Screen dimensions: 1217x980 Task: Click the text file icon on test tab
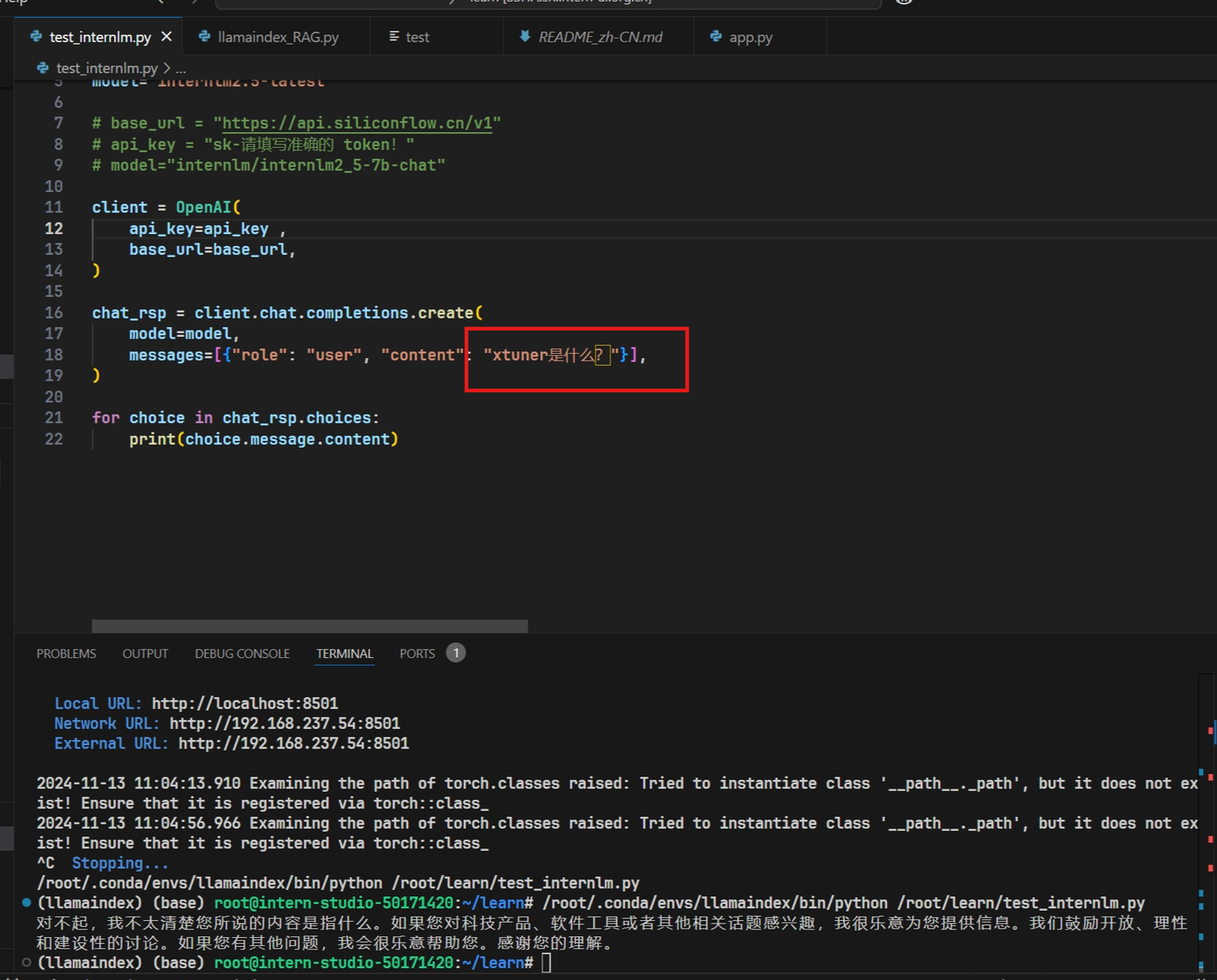click(394, 36)
